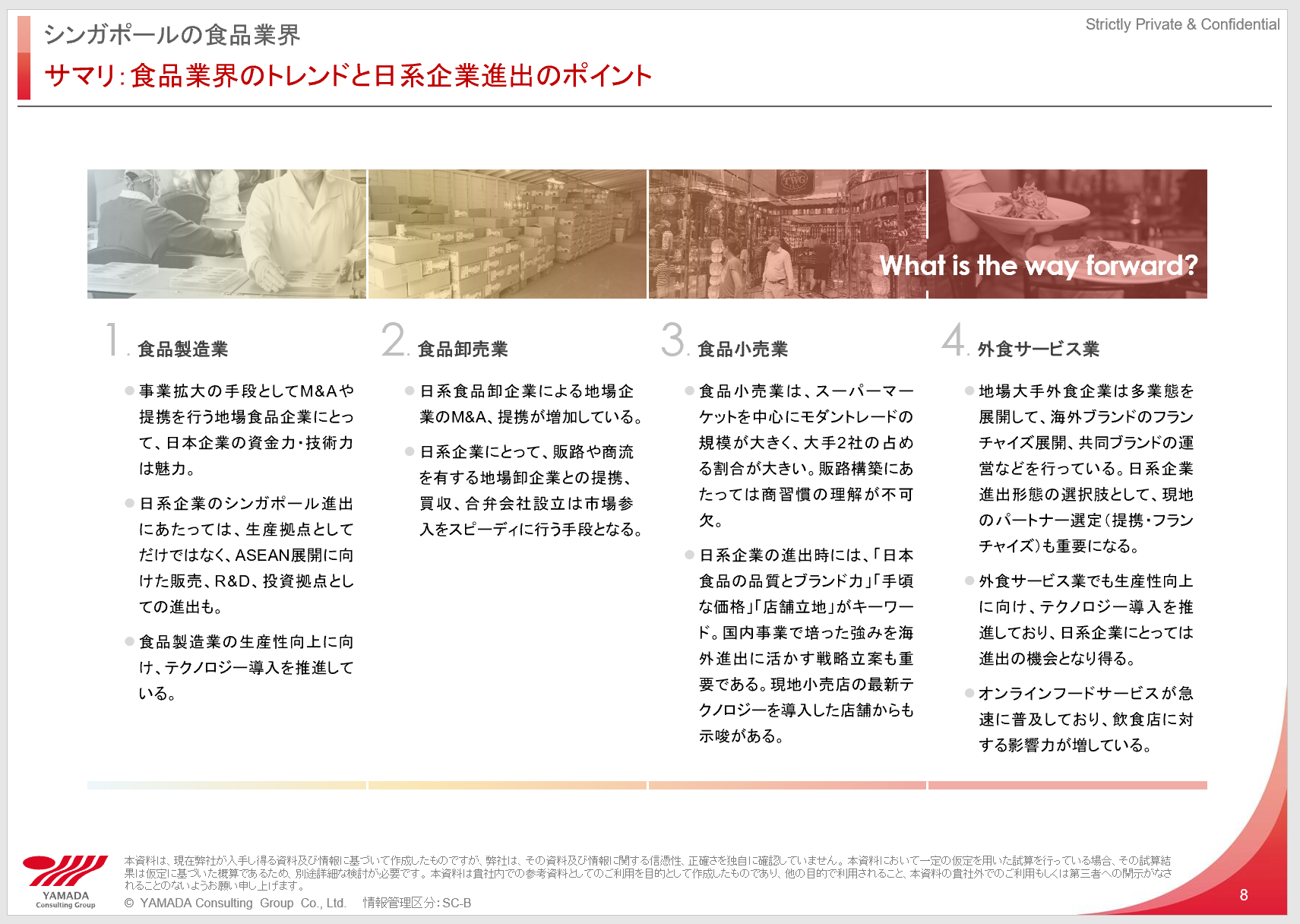Image resolution: width=1300 pixels, height=924 pixels.
Task: Click the '© YAMADA Consulting Group Co., Ltd.' copyright
Action: [x=235, y=903]
